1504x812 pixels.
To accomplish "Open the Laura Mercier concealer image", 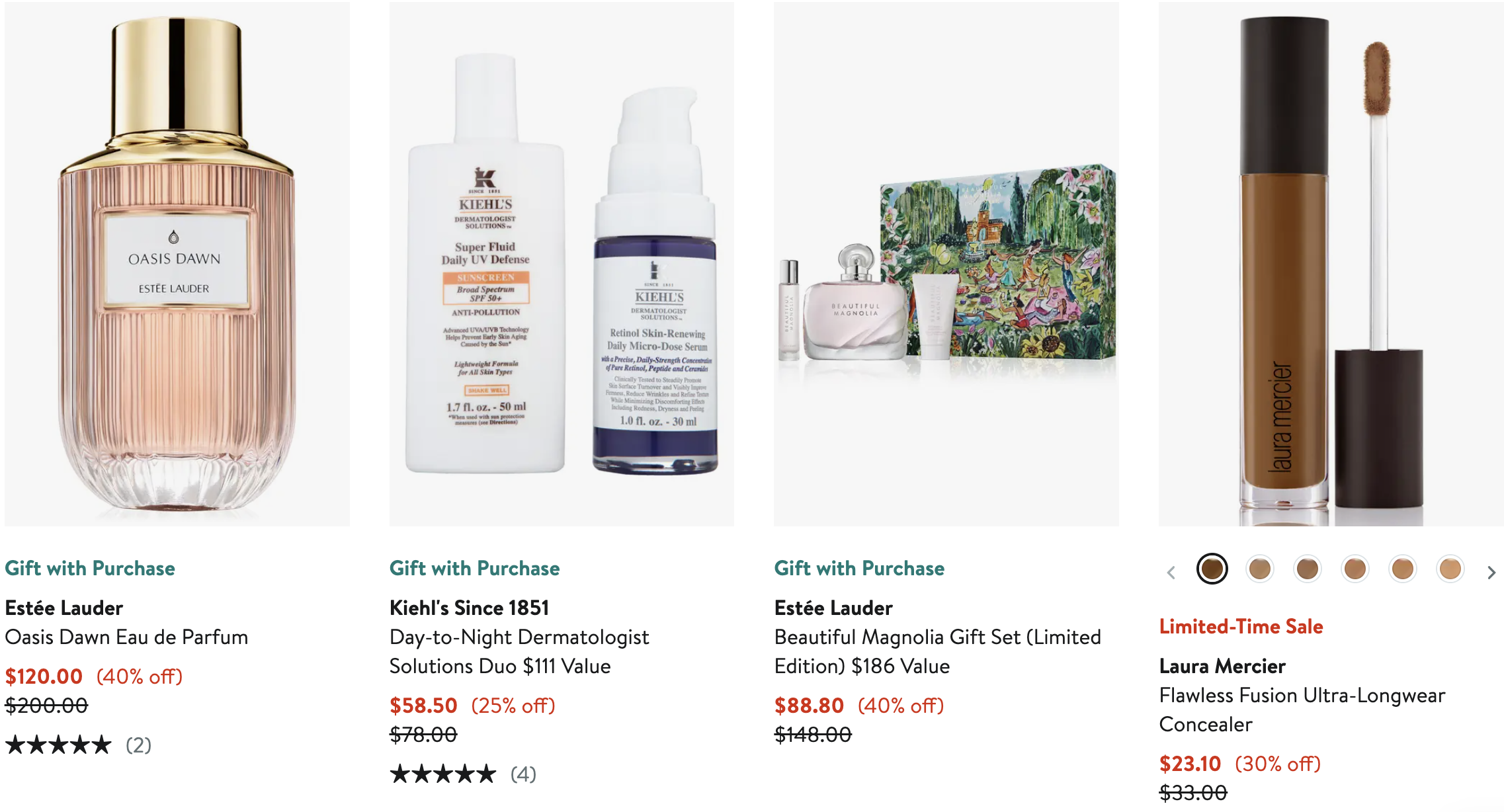I will [1331, 264].
